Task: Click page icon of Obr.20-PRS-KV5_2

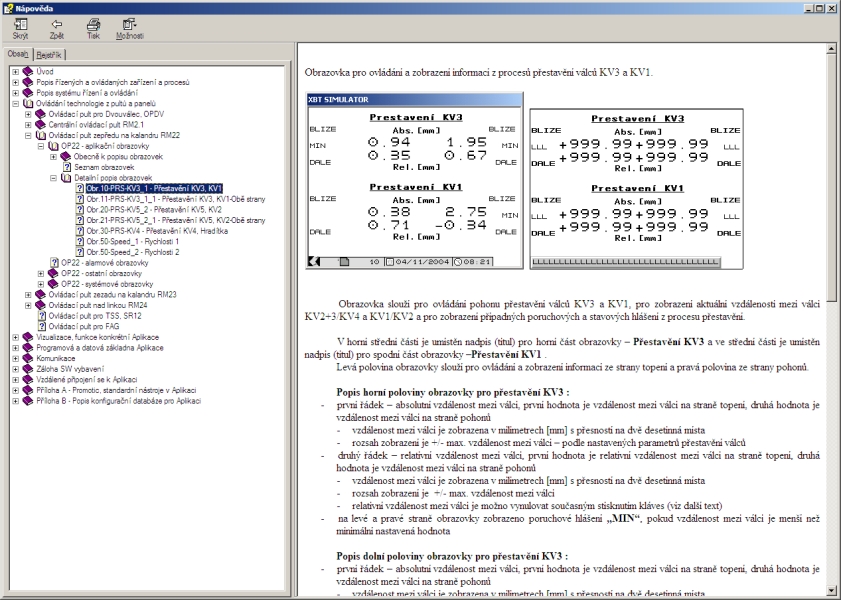Action: [80, 210]
